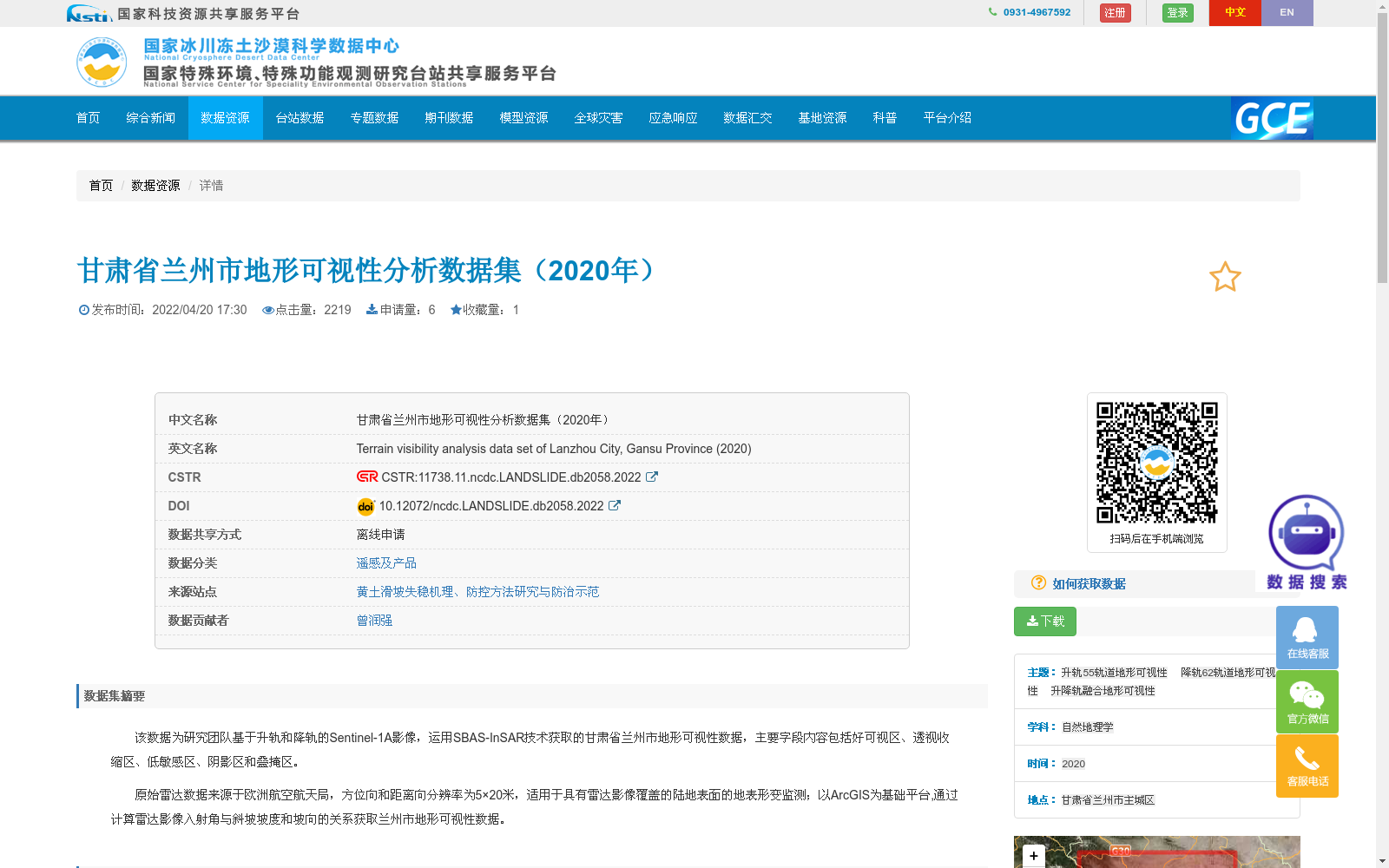Open the 遥感及产品 category link
The height and width of the screenshot is (868, 1389).
386,563
